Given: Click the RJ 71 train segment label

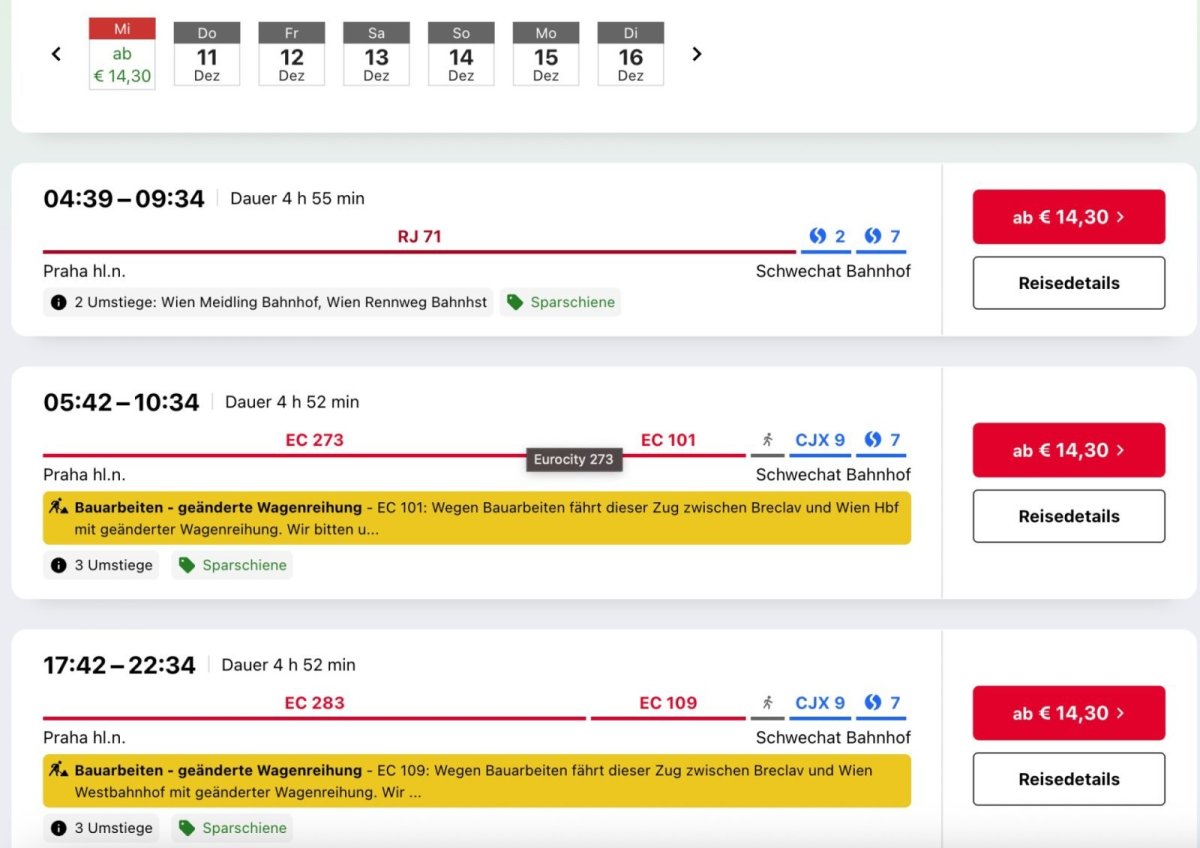Looking at the screenshot, I should 419,237.
